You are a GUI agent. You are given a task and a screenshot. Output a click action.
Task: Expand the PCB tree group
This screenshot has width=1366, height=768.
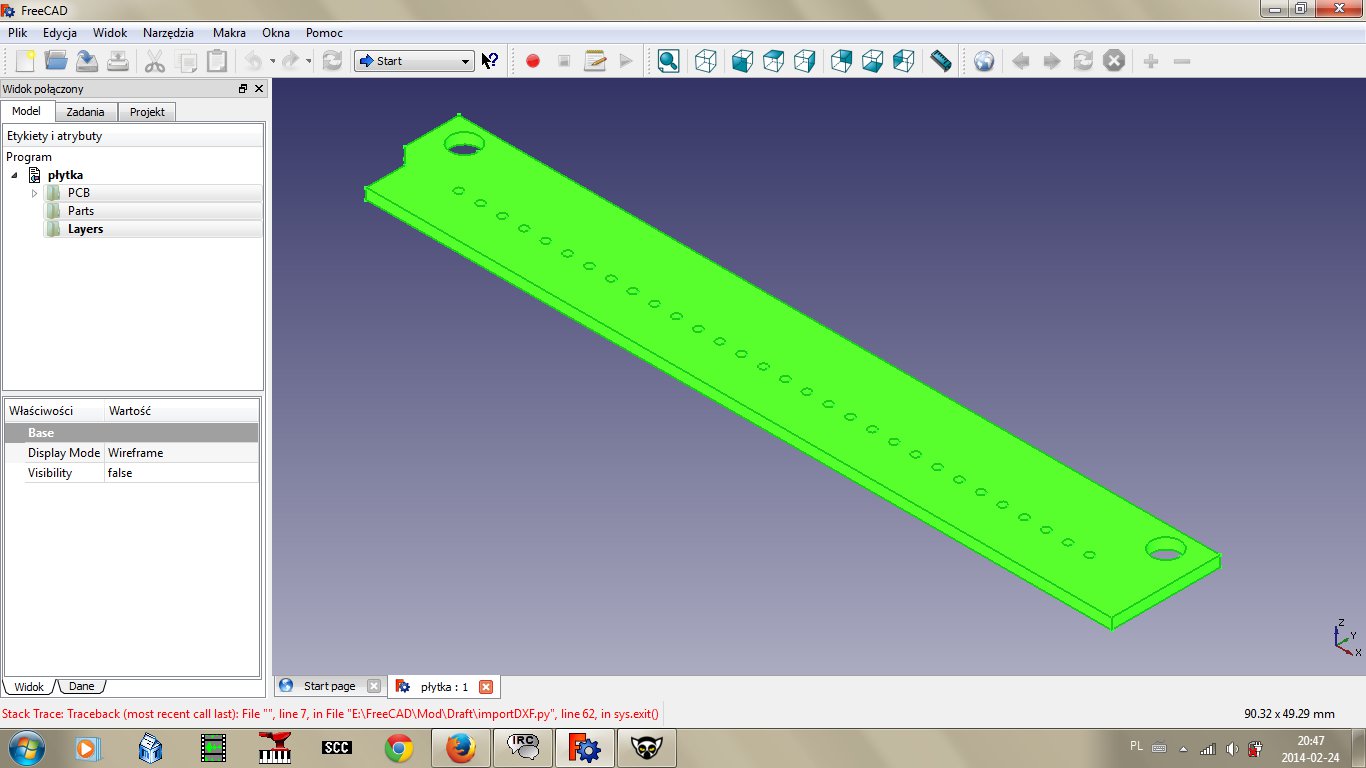[x=35, y=193]
